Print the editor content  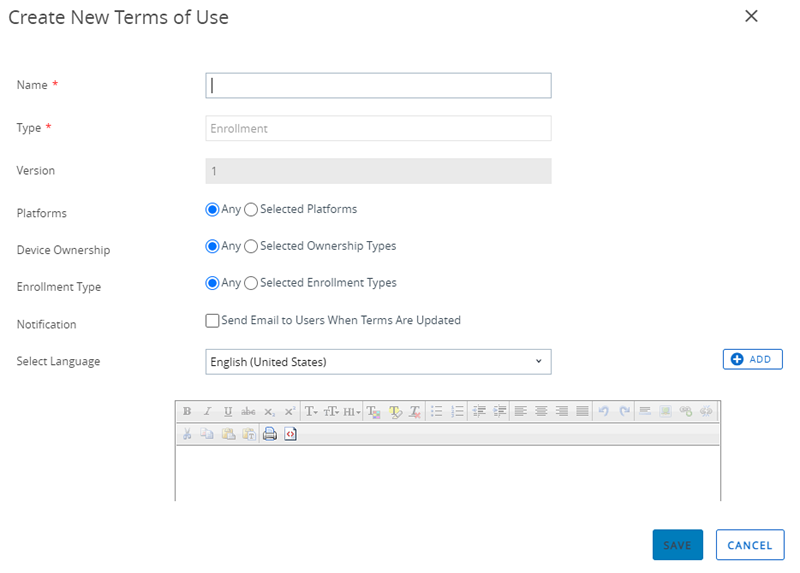point(270,434)
